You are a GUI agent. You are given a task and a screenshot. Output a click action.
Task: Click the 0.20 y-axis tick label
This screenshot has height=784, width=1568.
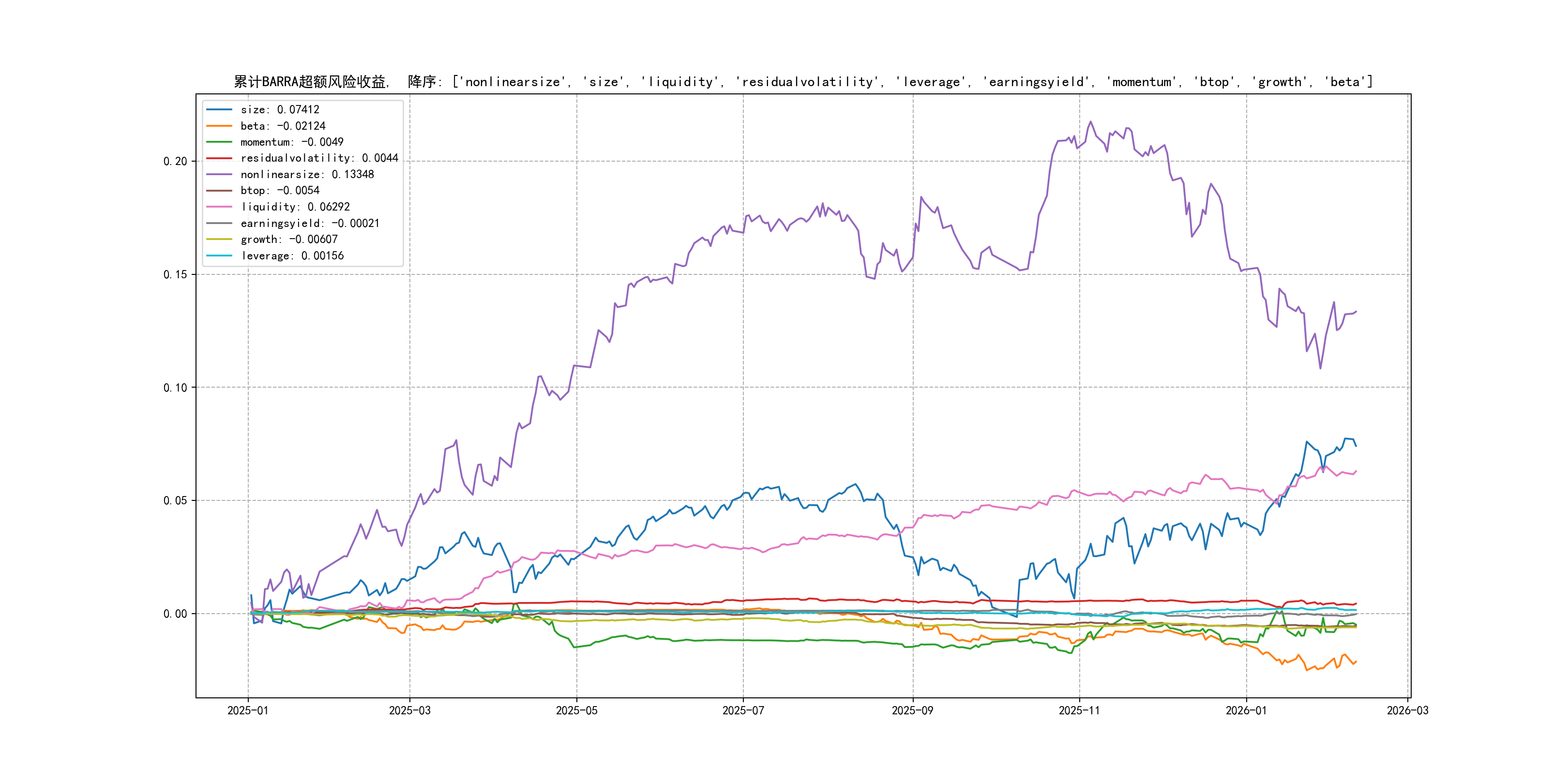pyautogui.click(x=175, y=161)
